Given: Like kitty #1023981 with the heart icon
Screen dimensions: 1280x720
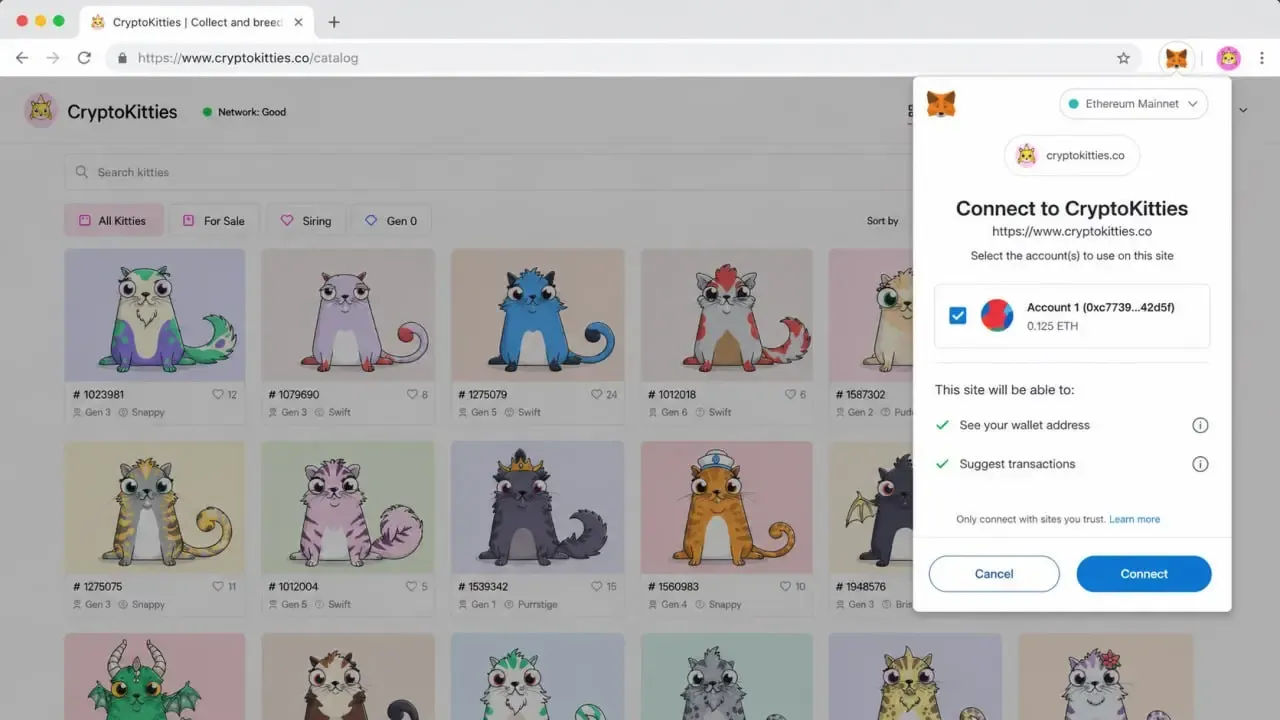Looking at the screenshot, I should pos(218,395).
